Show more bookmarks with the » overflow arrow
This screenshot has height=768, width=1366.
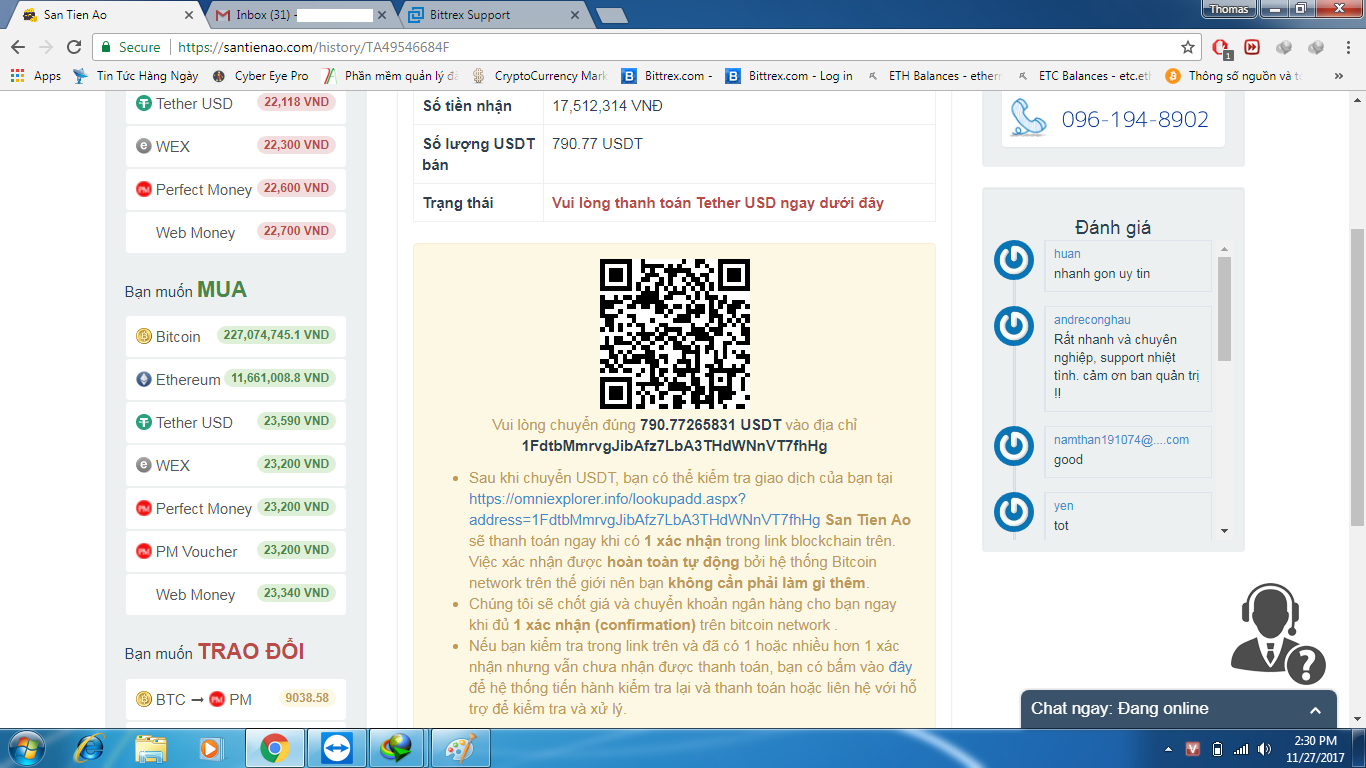click(1339, 76)
